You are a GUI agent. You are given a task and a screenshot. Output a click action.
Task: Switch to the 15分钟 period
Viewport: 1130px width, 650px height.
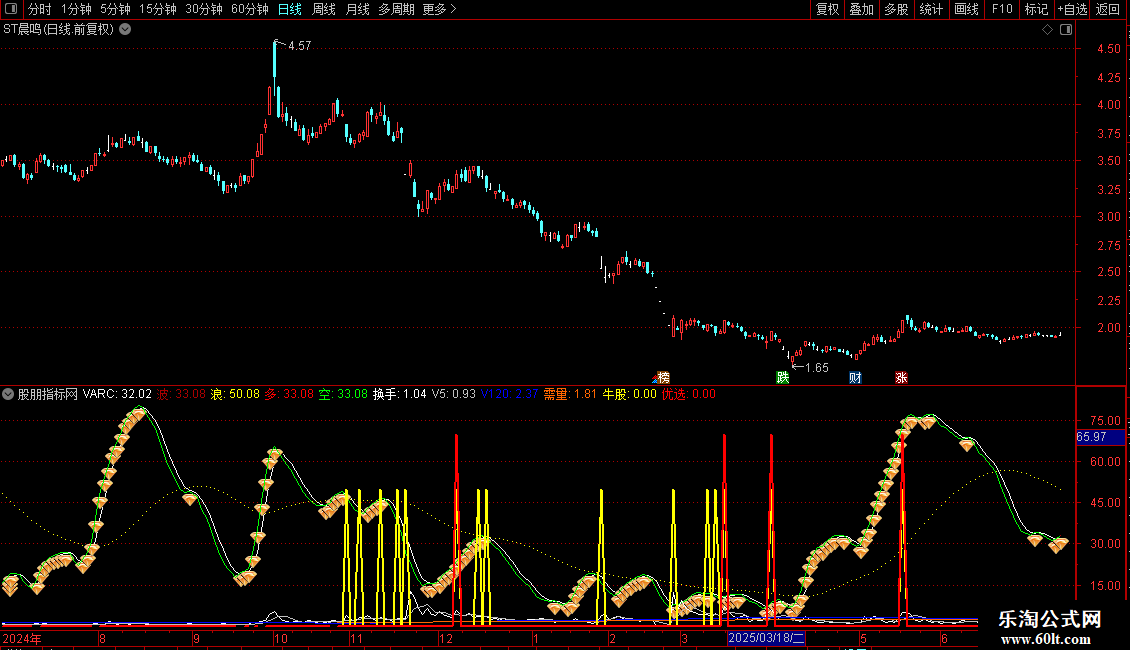[x=158, y=9]
